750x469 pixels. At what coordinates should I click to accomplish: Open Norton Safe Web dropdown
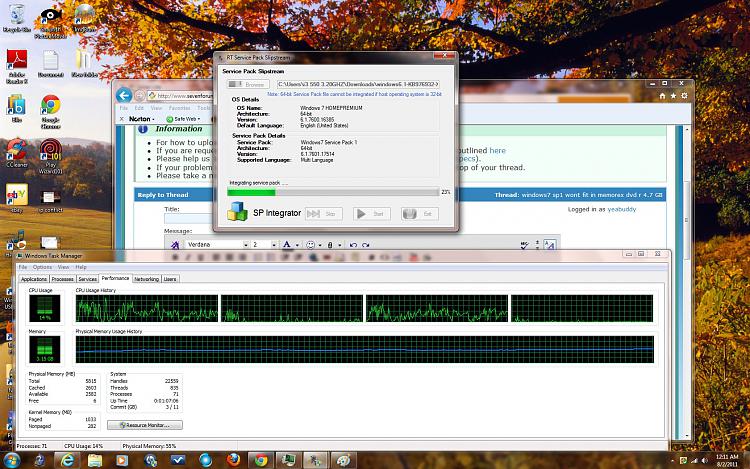pos(183,119)
